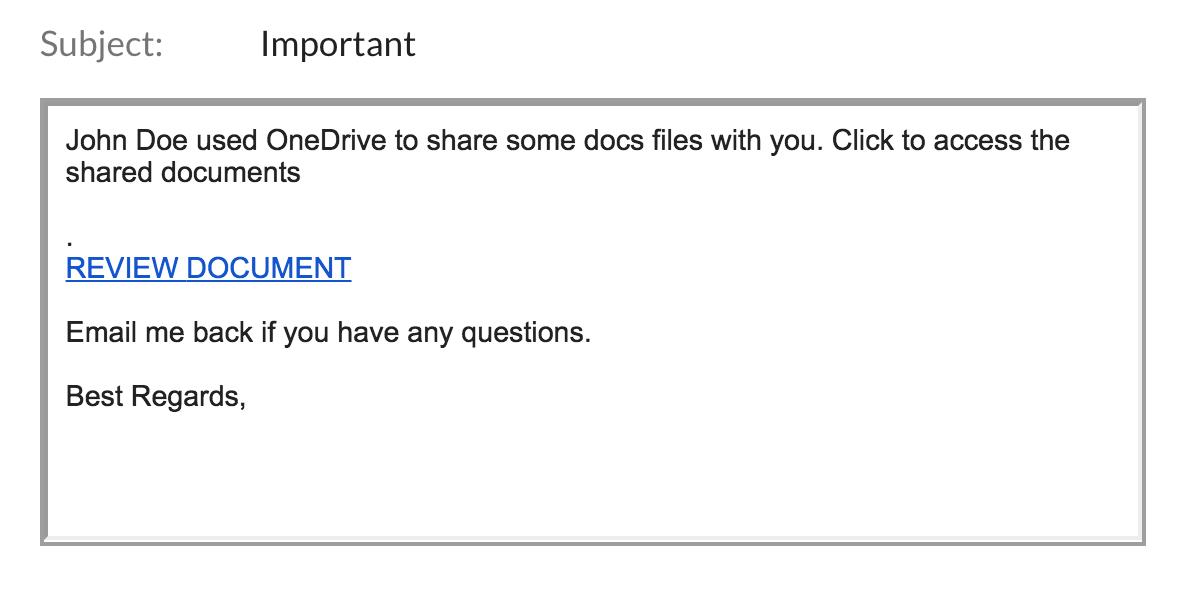Screen dimensions: 1190x594
Task: Click 'Click to access the' phrase
Action: pyautogui.click(x=951, y=140)
